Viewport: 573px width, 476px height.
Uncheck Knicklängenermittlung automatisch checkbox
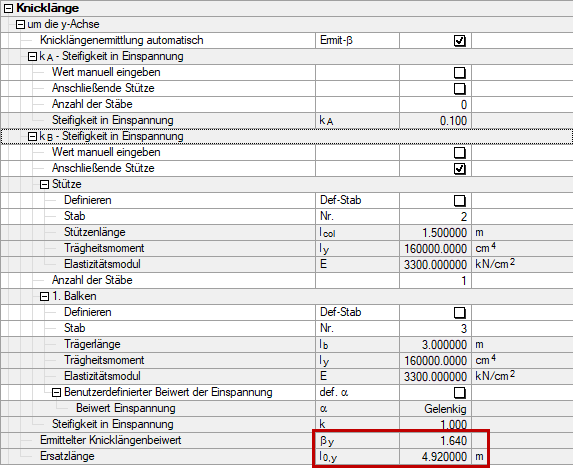(460, 41)
